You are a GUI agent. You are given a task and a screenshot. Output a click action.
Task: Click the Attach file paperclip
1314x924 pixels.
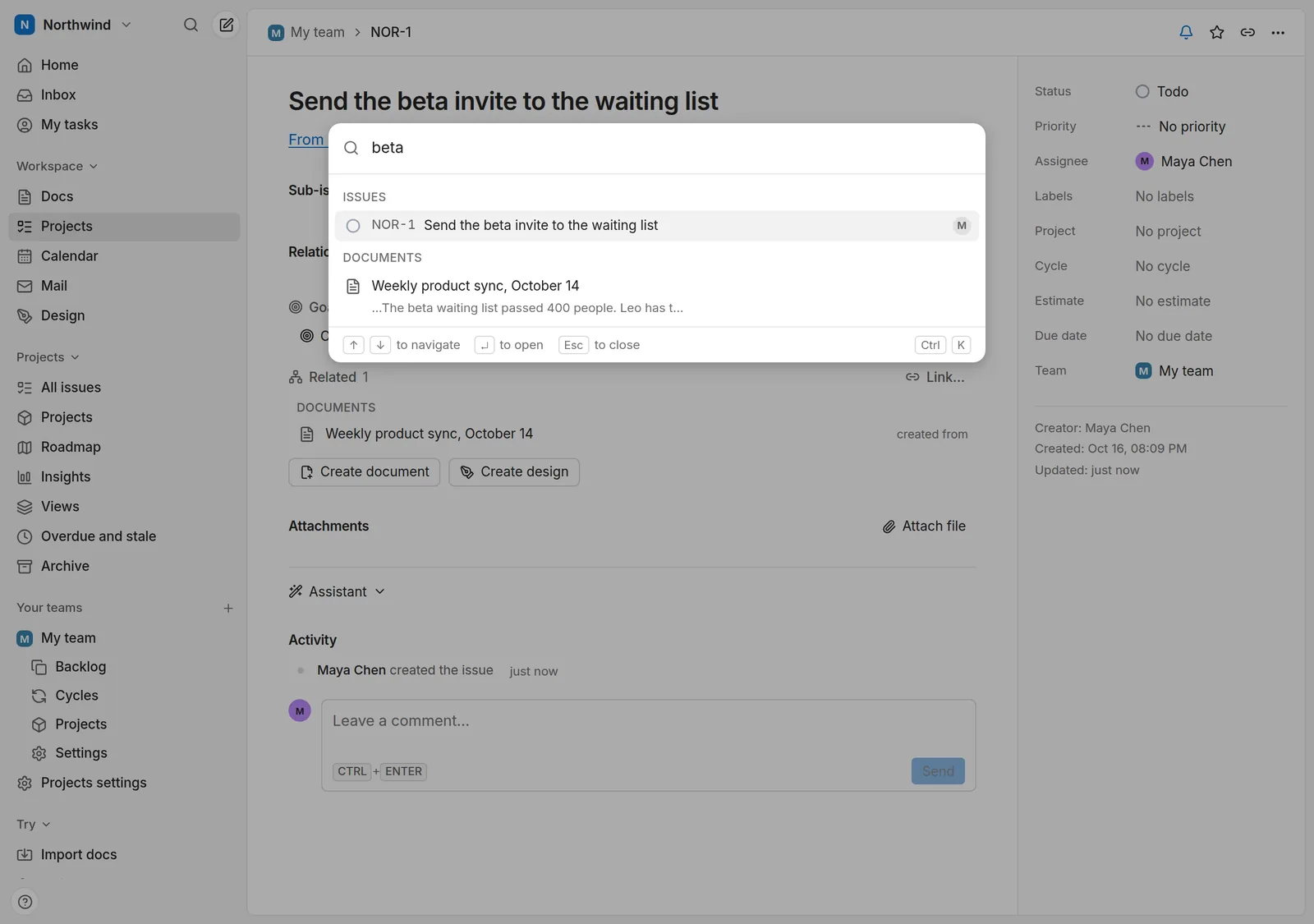[x=924, y=526]
